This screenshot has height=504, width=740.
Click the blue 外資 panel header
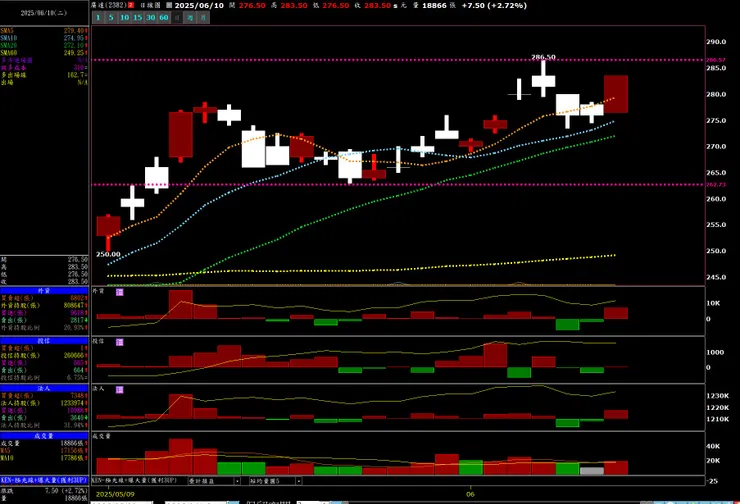point(44,291)
